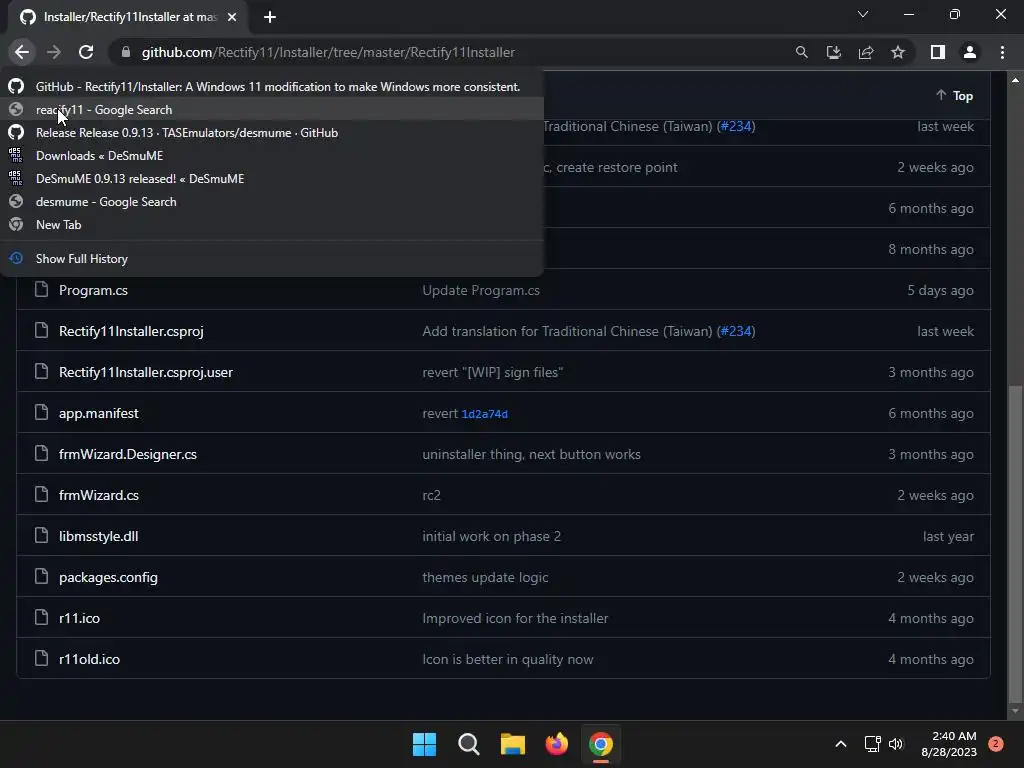This screenshot has height=768, width=1024.
Task: Open clock showing 2:40 AM 8/28/2023
Action: click(x=949, y=744)
